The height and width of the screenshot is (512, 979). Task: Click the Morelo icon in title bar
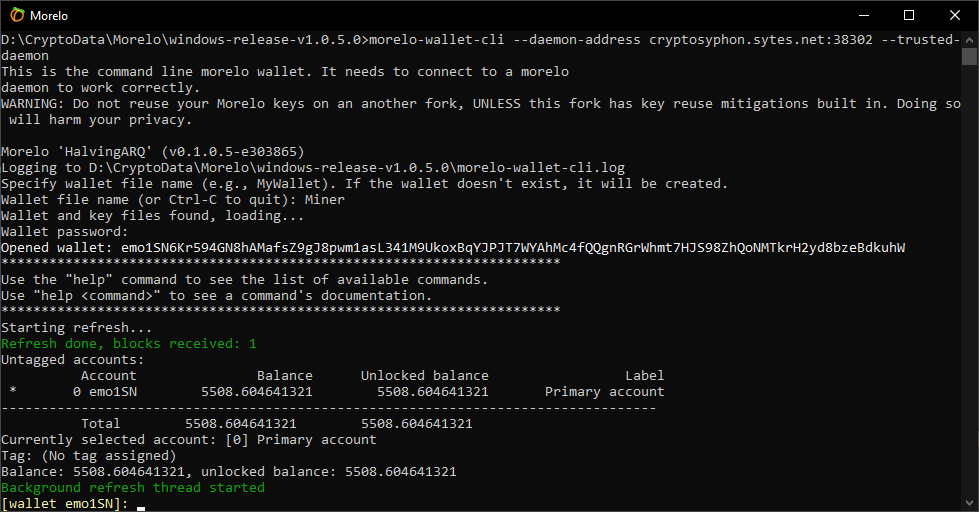click(x=15, y=15)
